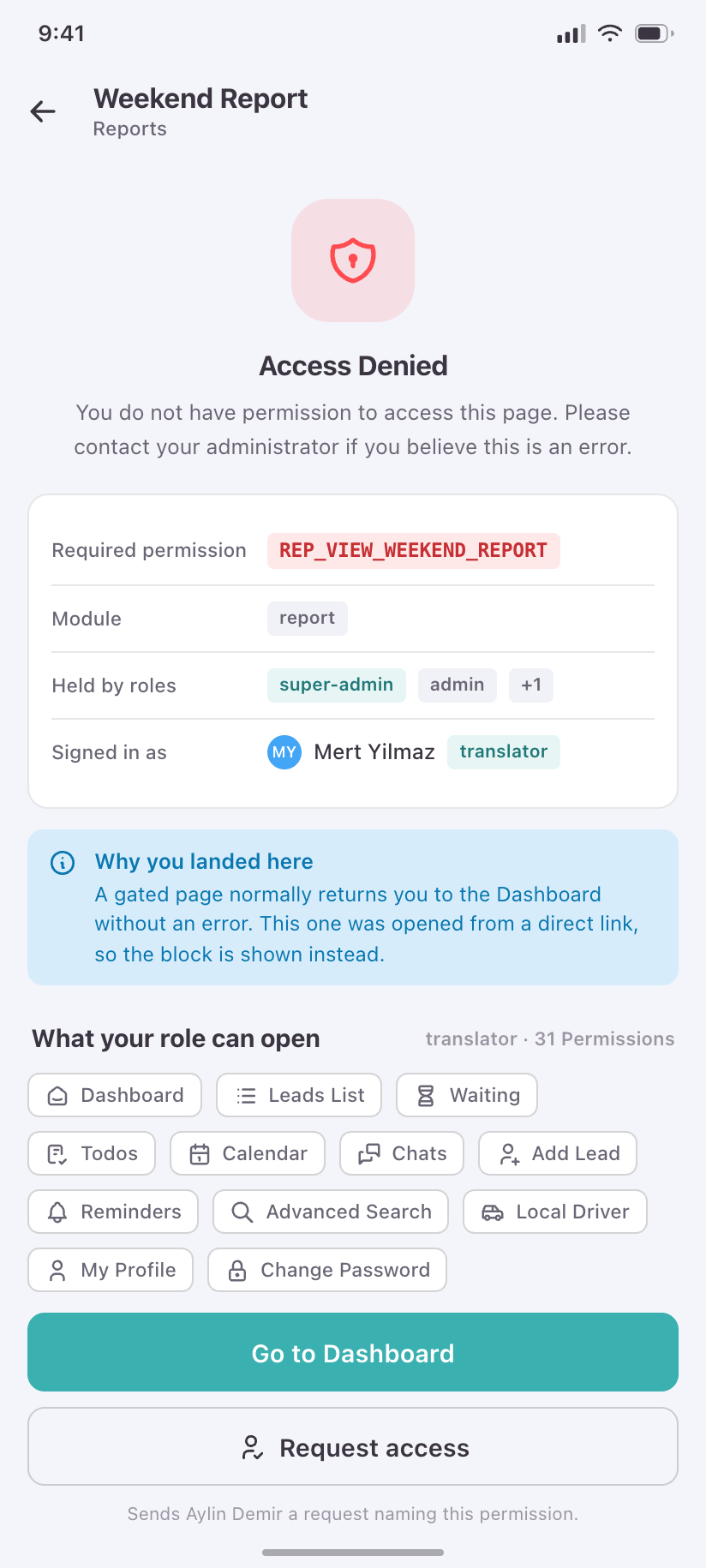Select the Waiting hourglass chip
The height and width of the screenshot is (1568, 706).
(x=467, y=1095)
